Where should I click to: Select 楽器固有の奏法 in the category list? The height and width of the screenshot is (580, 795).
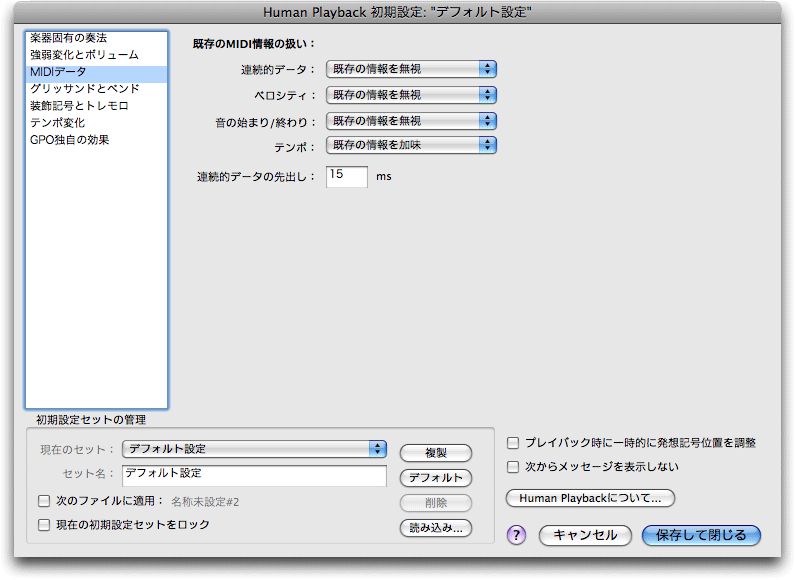coord(96,38)
